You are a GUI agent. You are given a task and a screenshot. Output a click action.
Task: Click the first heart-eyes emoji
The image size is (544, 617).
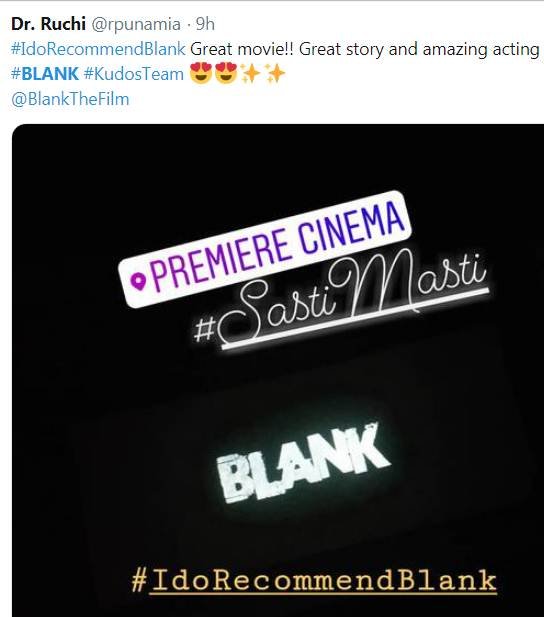(201, 73)
